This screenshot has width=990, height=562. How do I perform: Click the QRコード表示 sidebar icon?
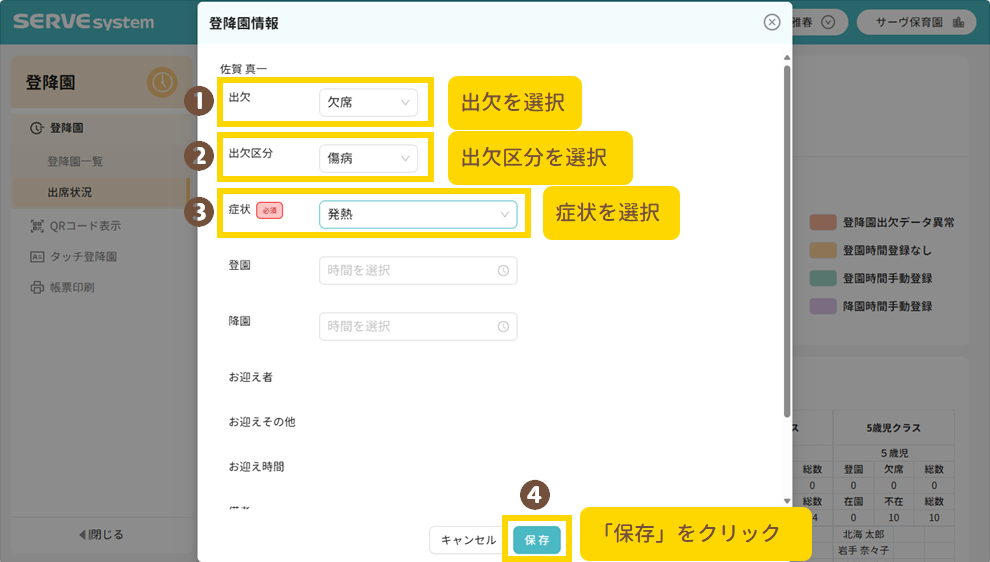(x=37, y=226)
